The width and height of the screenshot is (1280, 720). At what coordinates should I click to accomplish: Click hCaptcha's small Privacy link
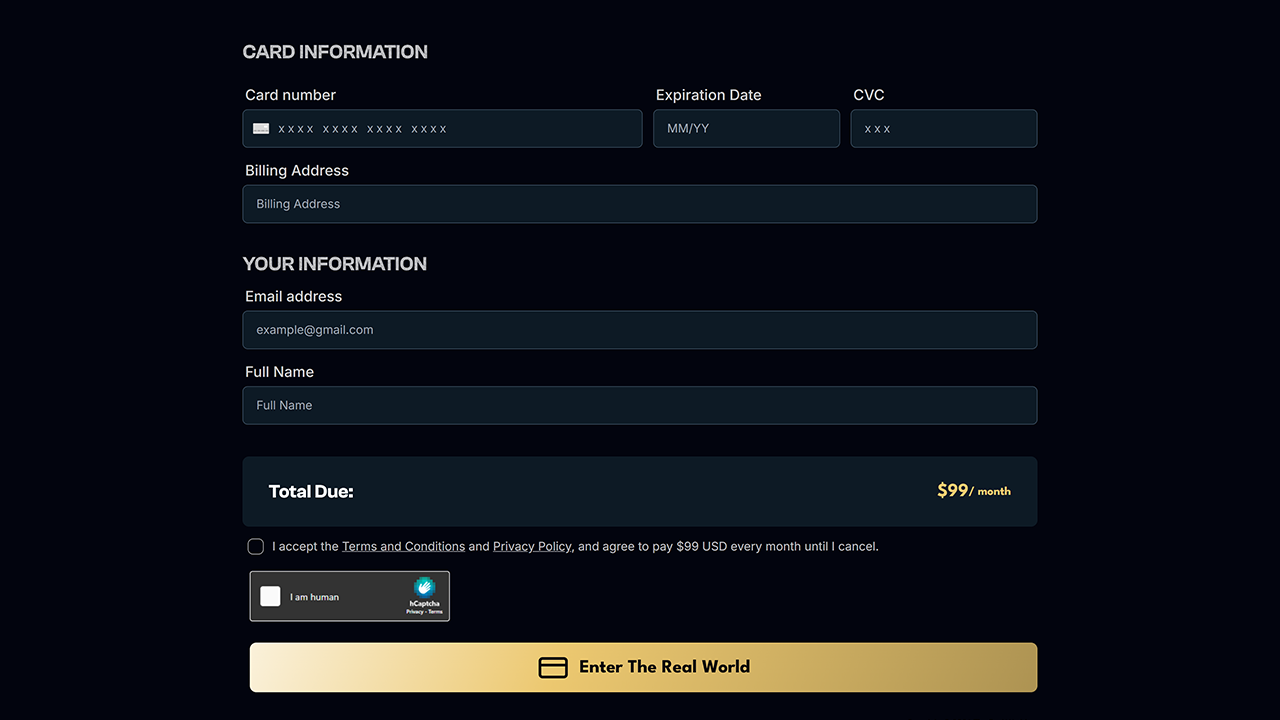(414, 611)
